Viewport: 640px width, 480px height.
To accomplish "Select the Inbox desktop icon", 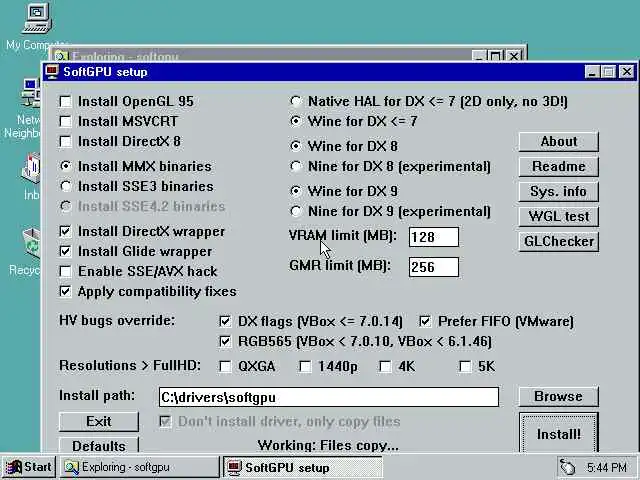I will click(31, 168).
